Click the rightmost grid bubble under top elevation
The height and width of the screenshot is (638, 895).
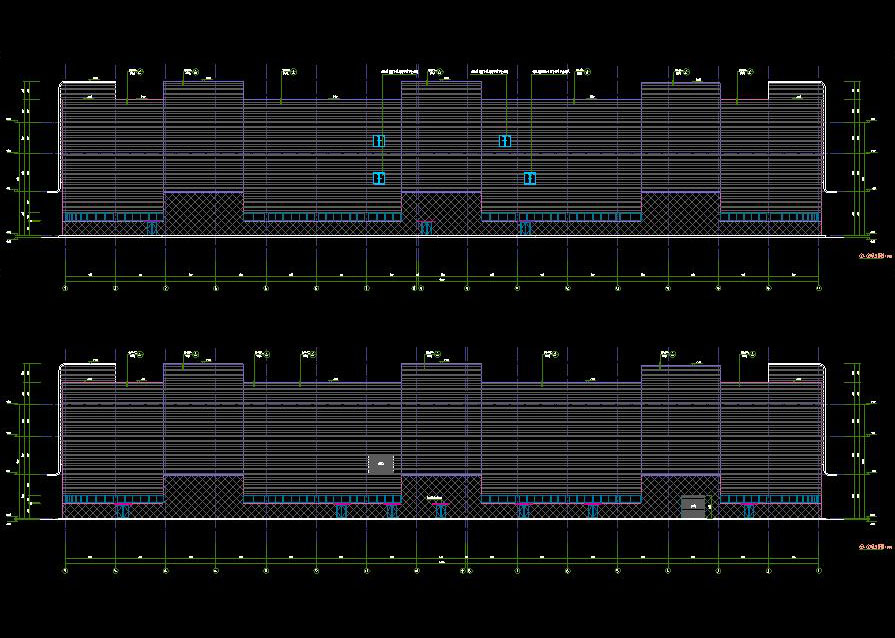pos(819,289)
